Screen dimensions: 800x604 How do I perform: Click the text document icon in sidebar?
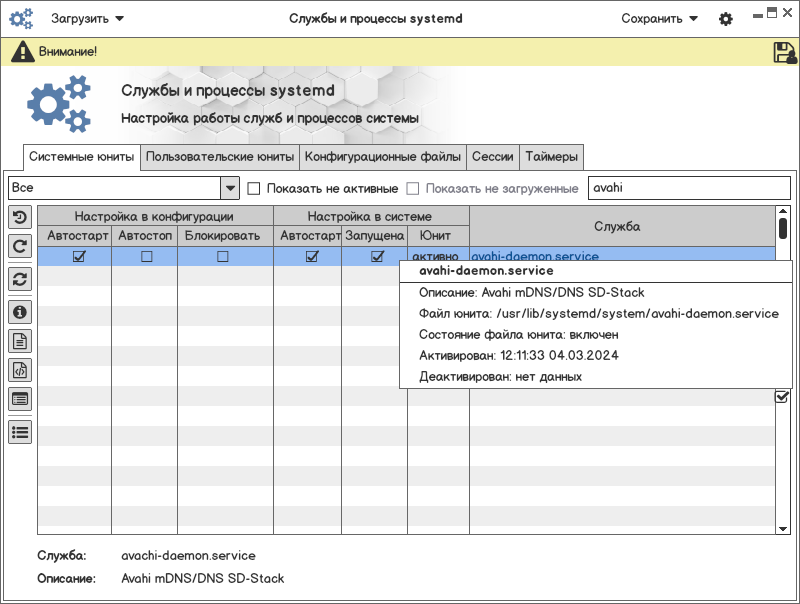[20, 341]
